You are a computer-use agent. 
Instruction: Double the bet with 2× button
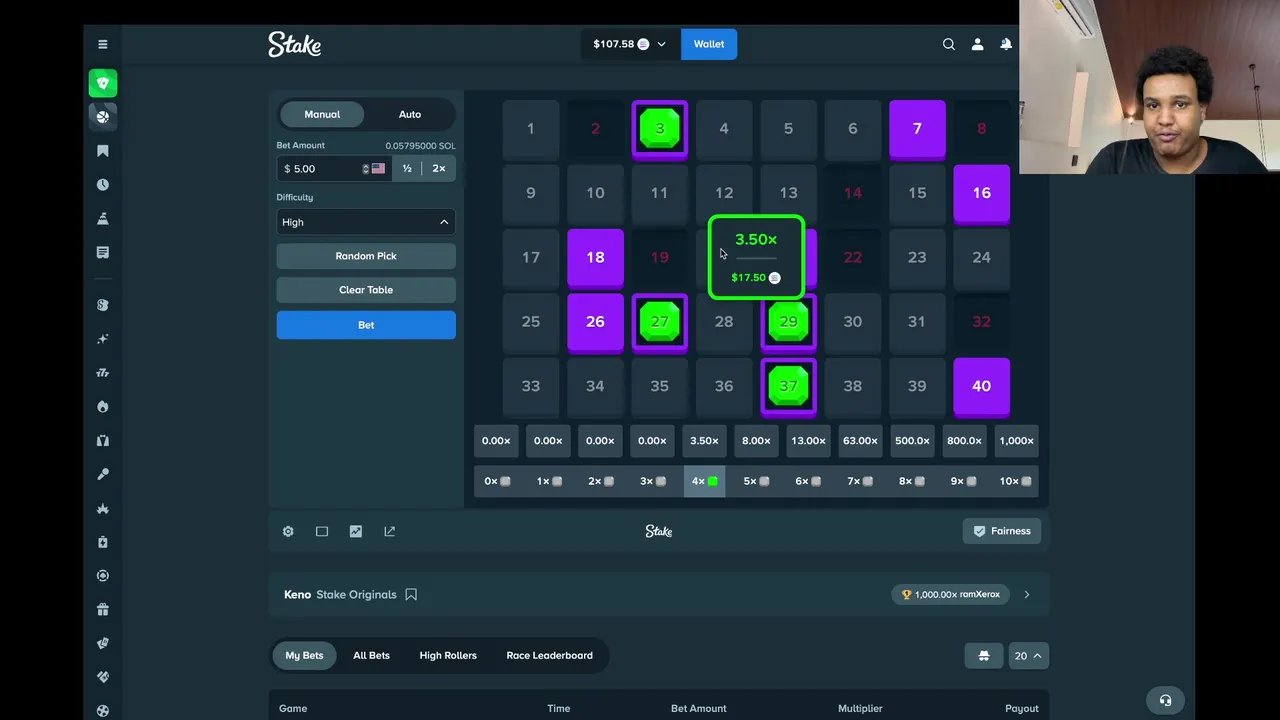(439, 169)
